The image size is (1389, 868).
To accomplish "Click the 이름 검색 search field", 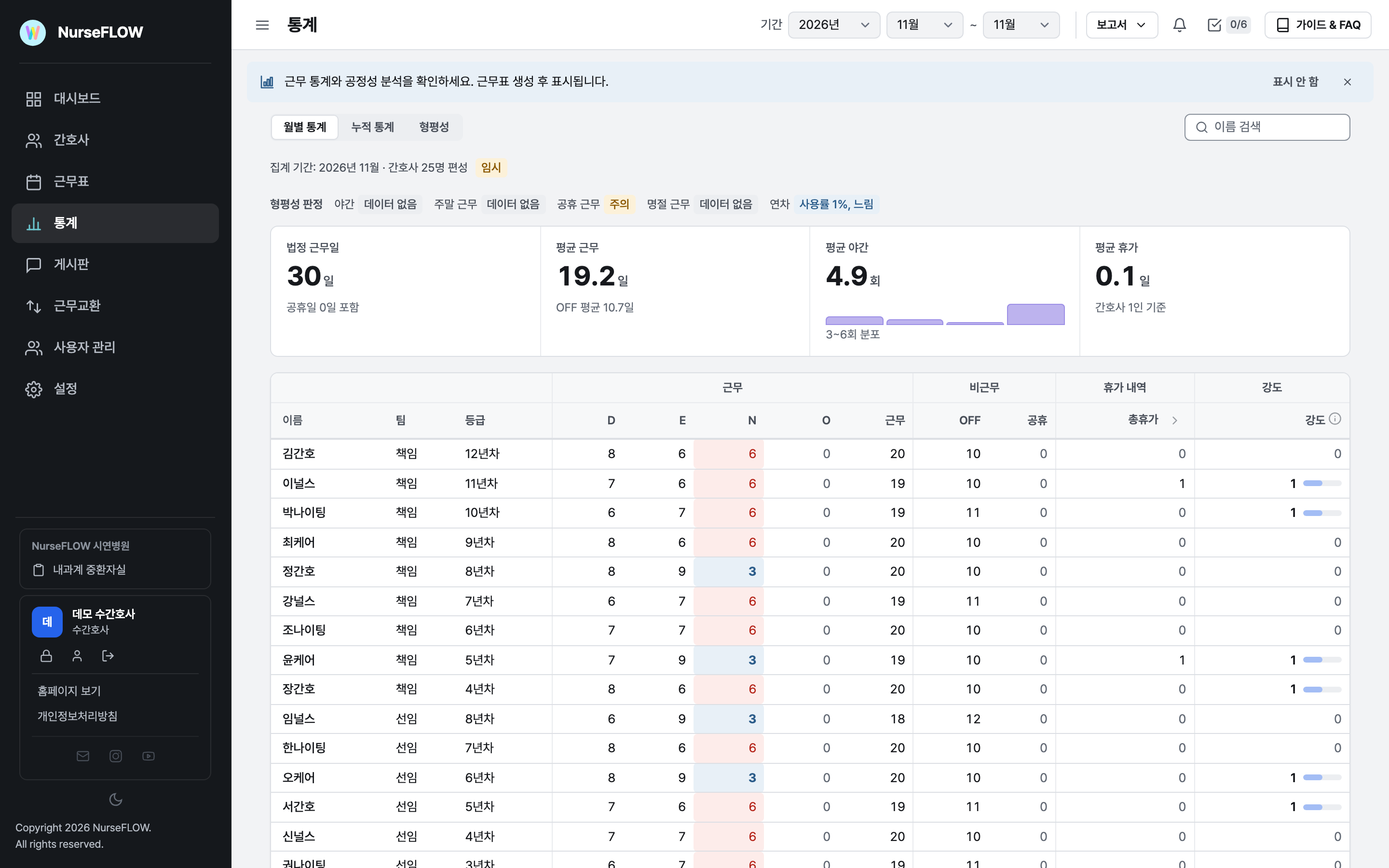I will pyautogui.click(x=1267, y=127).
